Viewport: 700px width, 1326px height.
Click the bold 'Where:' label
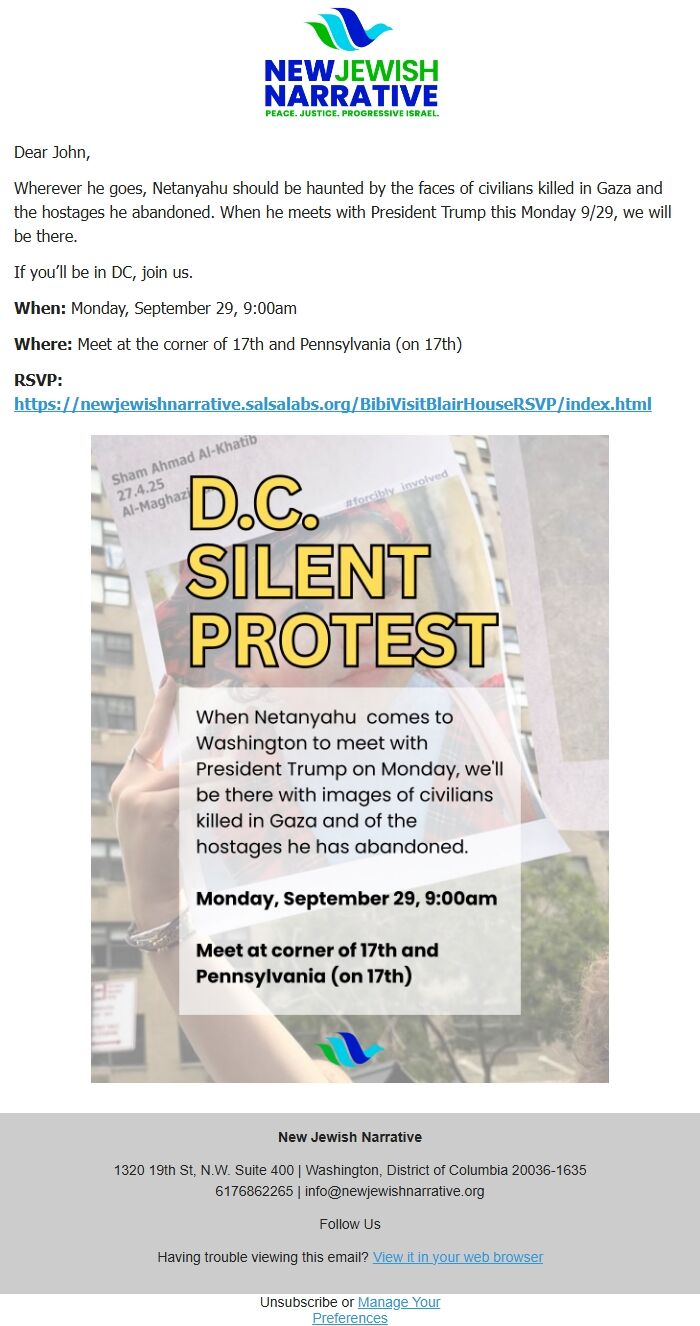tap(43, 344)
